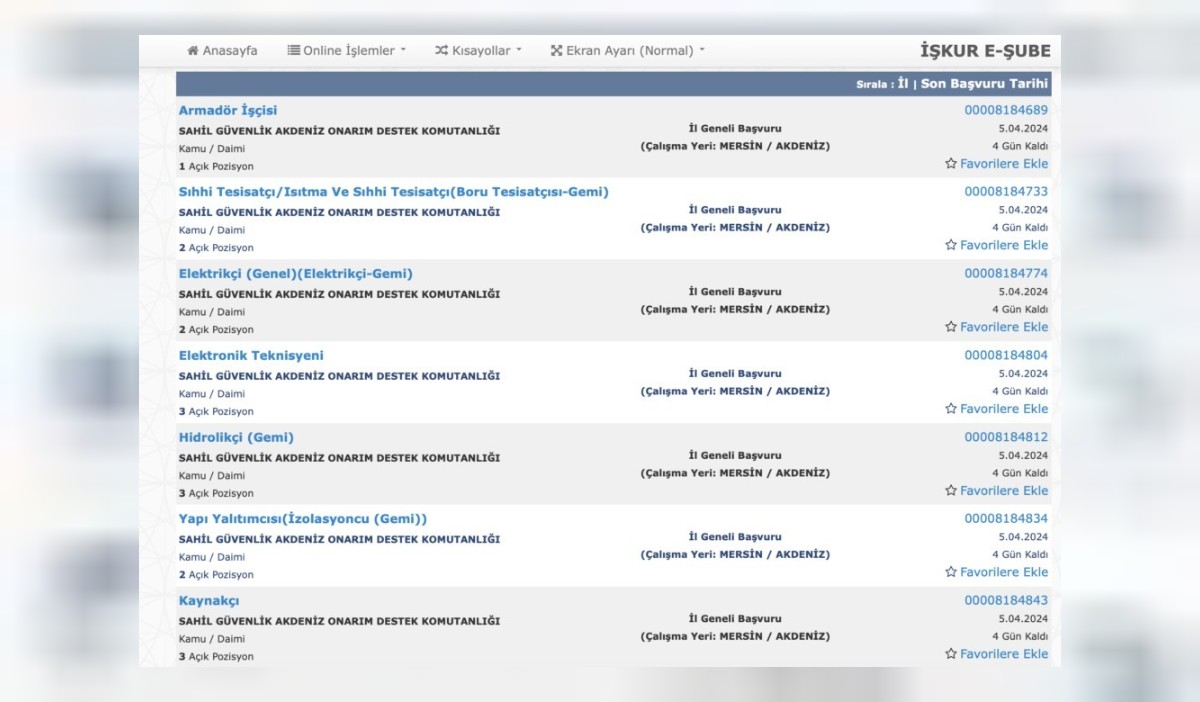The width and height of the screenshot is (1200, 702).
Task: Open job number 00008184733
Action: pyautogui.click(x=1006, y=192)
